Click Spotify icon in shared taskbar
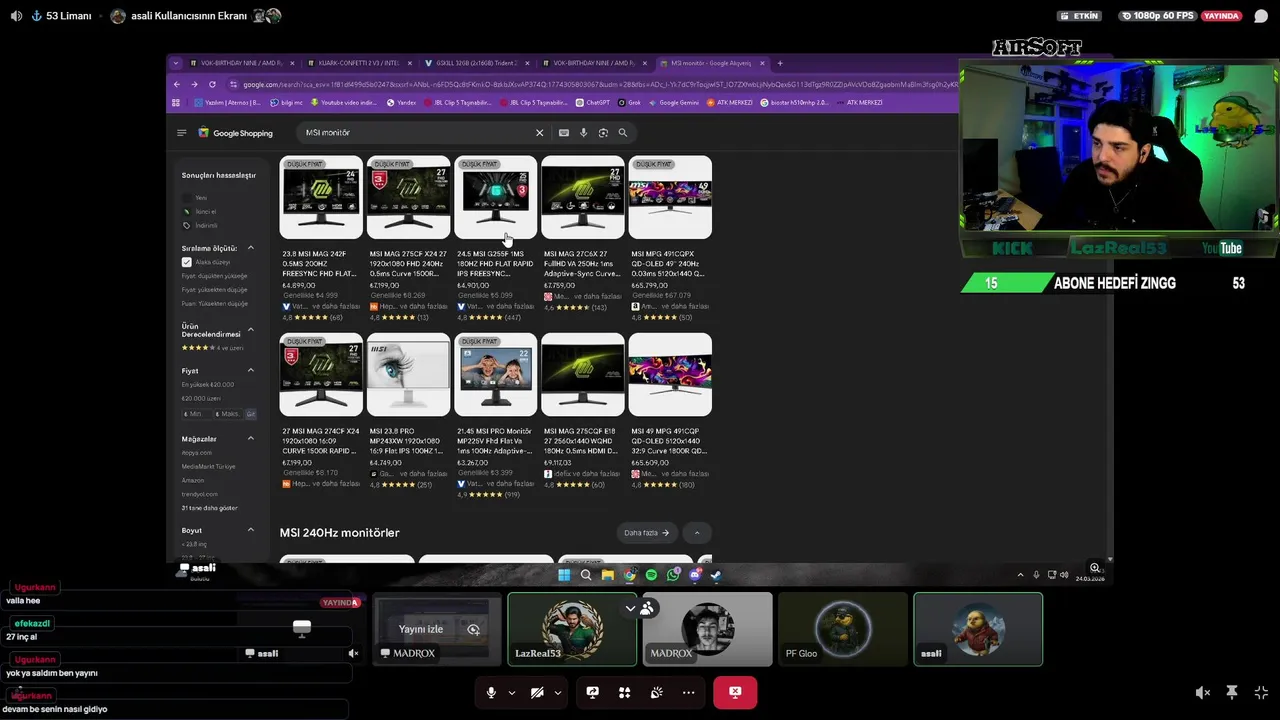The image size is (1280, 720). (x=651, y=575)
